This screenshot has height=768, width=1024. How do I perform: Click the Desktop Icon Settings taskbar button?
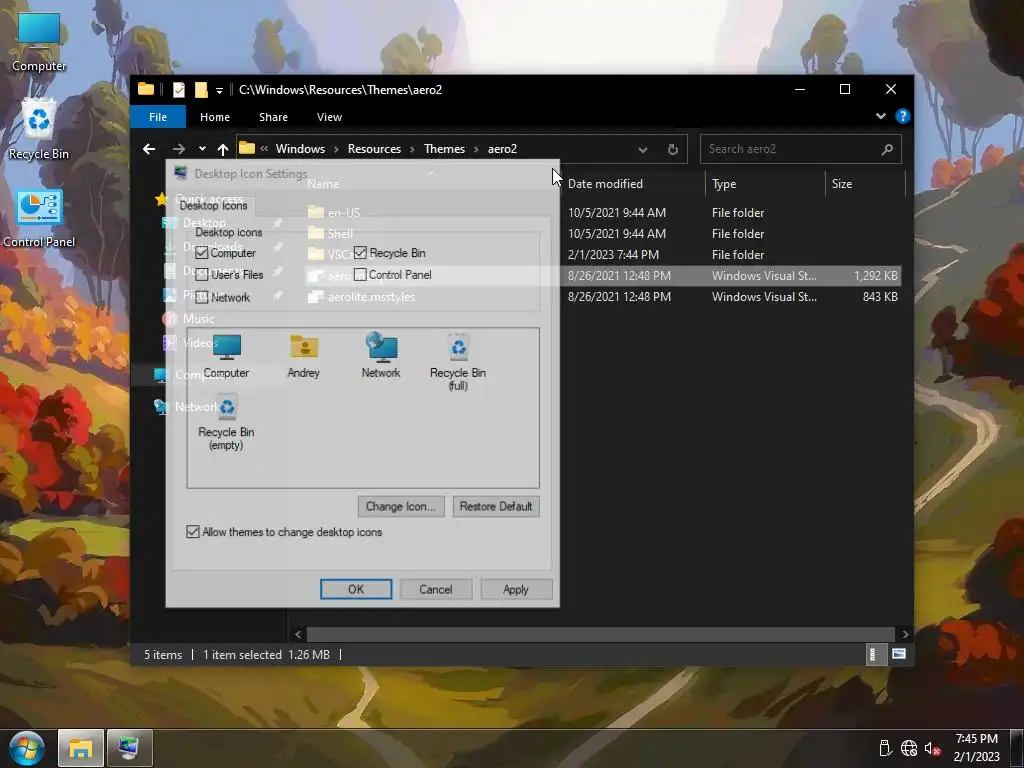point(129,748)
